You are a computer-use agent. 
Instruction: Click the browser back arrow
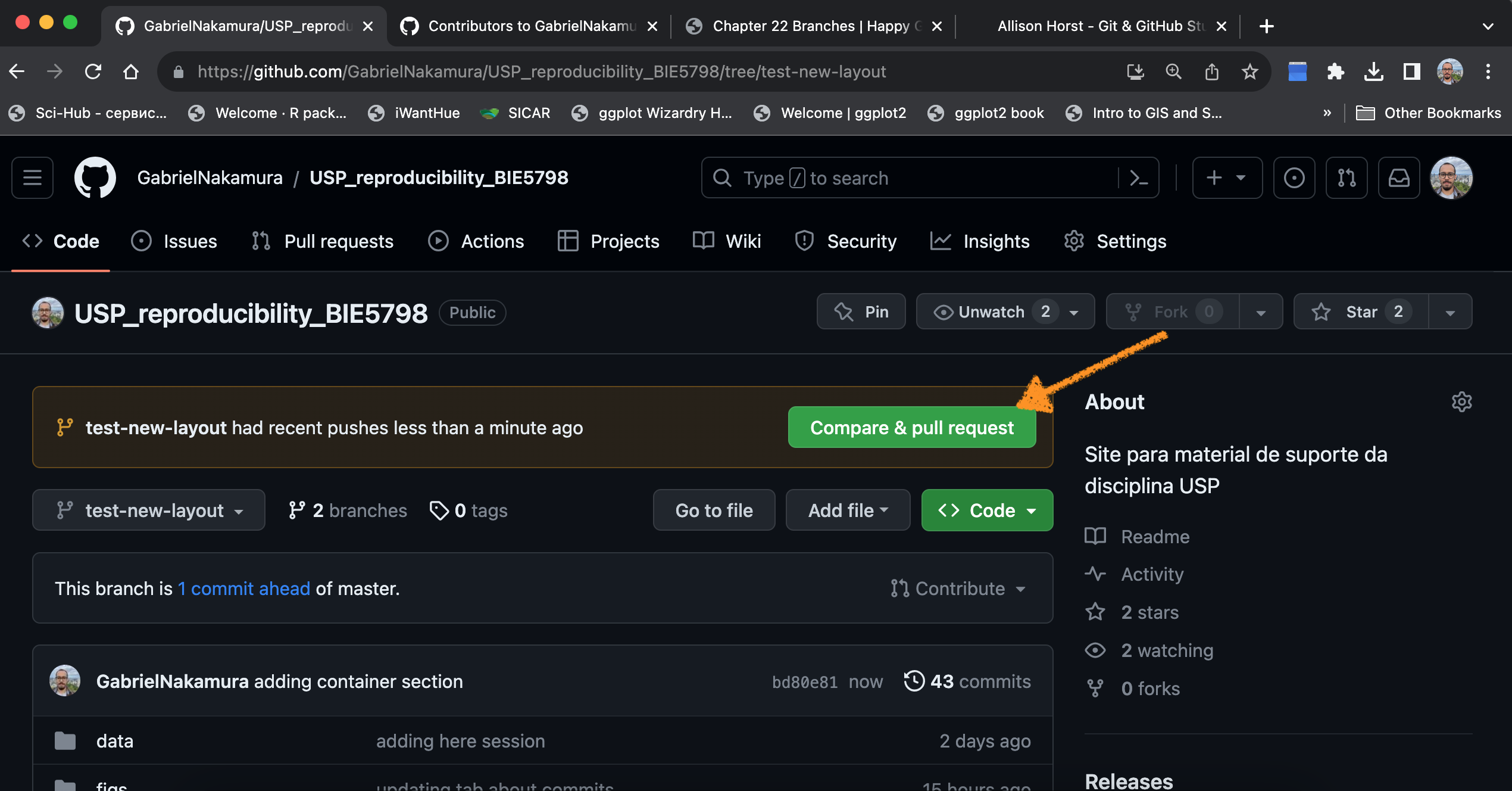point(17,71)
